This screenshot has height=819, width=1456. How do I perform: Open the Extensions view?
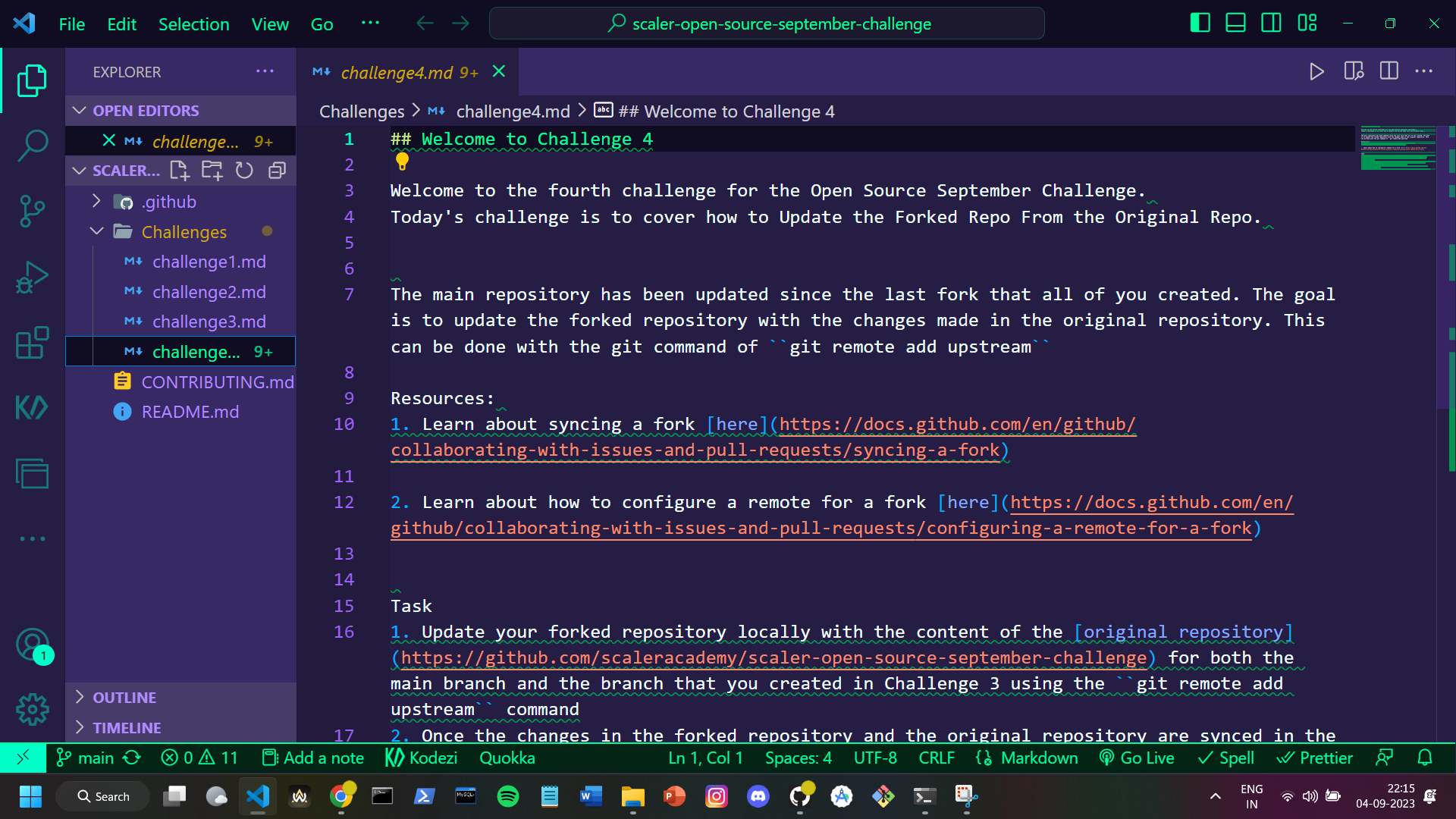tap(32, 343)
